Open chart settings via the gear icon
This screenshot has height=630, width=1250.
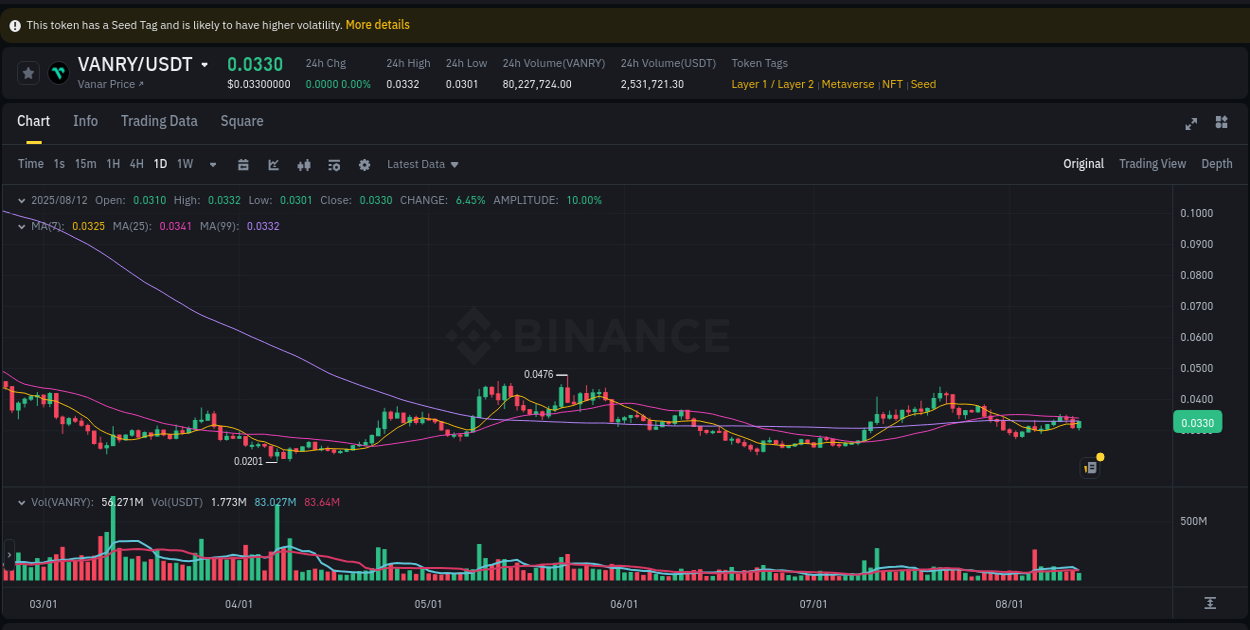365,165
